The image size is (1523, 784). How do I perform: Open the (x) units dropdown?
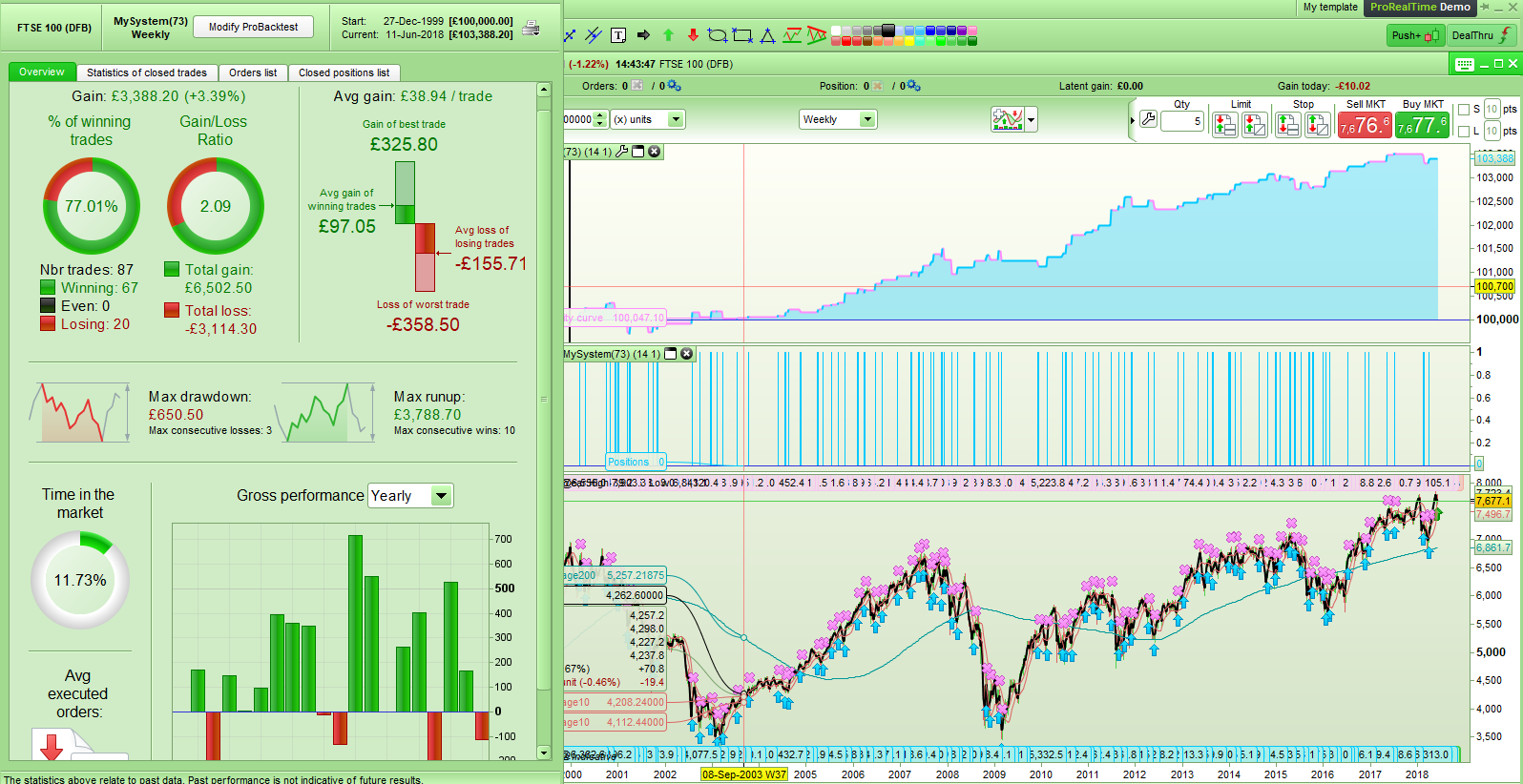[x=648, y=119]
